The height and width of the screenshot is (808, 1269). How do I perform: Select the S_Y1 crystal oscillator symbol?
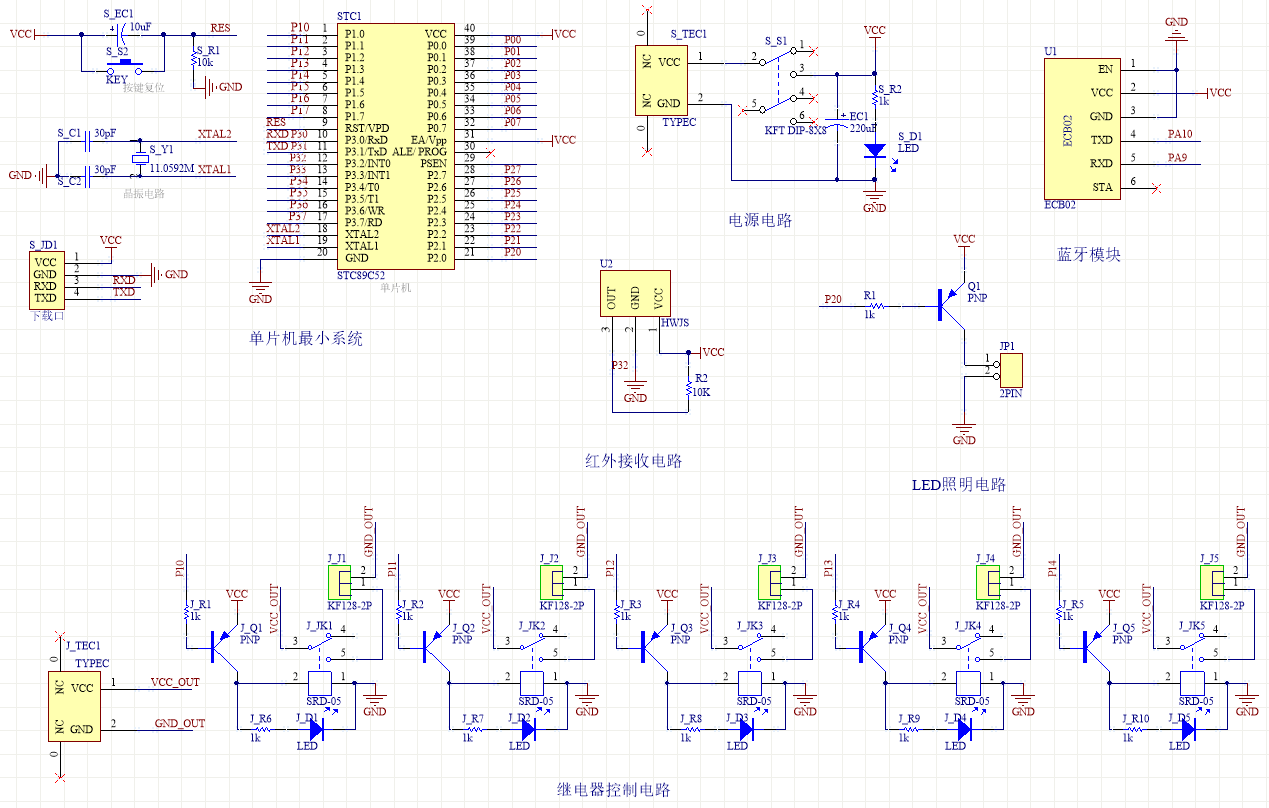140,159
